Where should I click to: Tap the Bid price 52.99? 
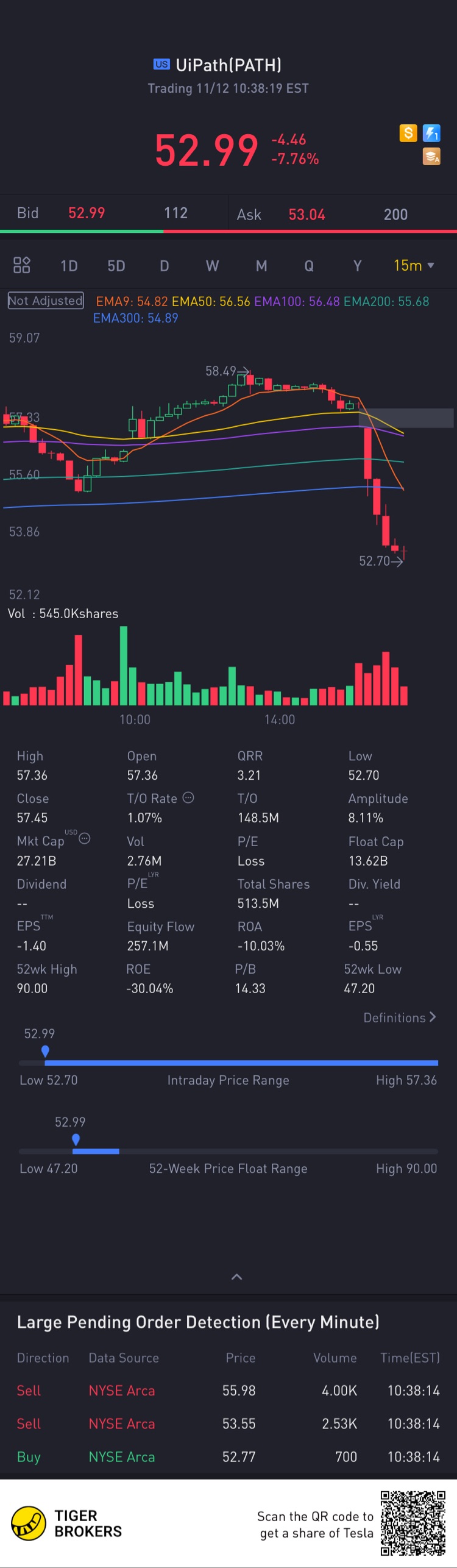[87, 213]
